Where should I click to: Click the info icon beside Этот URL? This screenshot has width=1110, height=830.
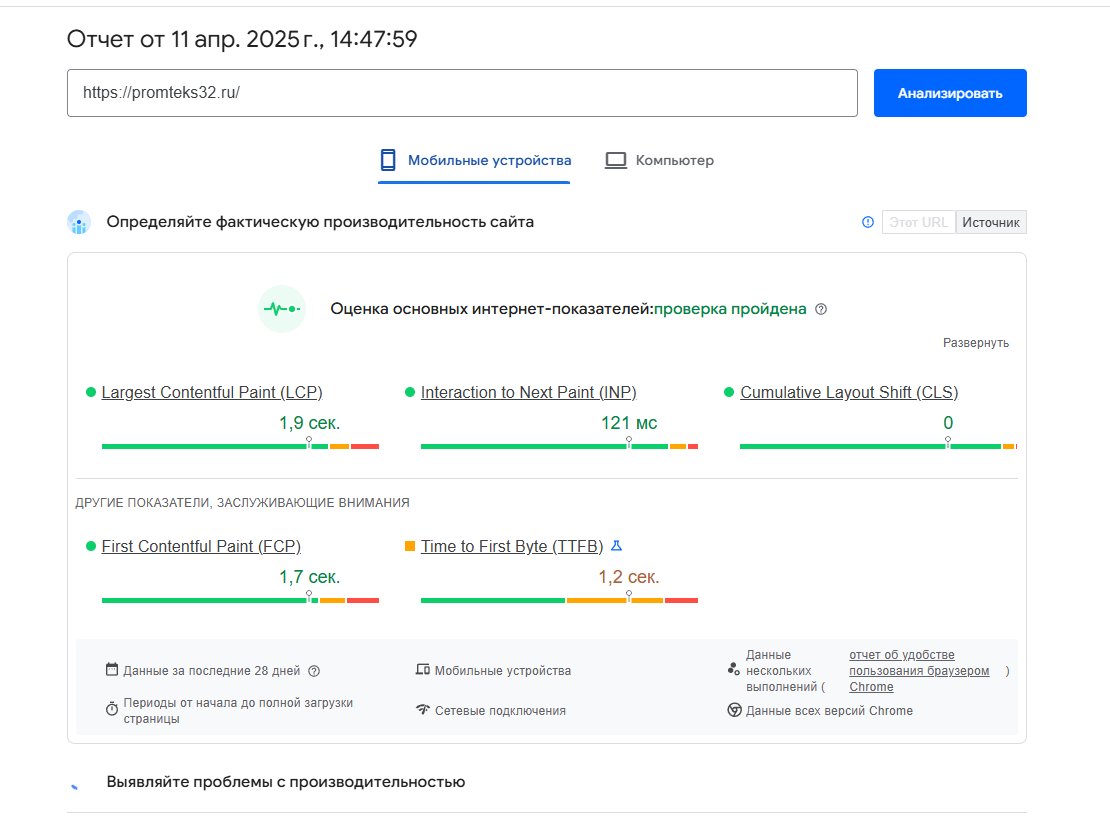pos(868,222)
